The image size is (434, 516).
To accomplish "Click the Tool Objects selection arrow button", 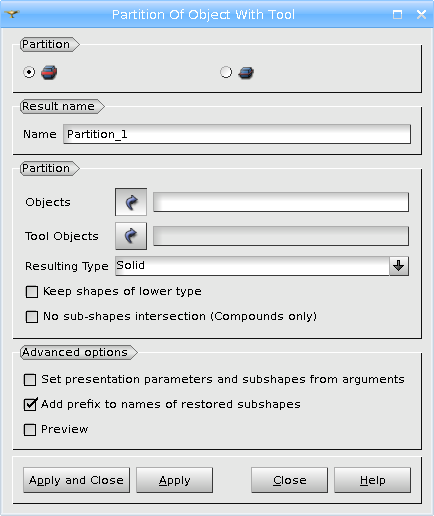I will (131, 236).
